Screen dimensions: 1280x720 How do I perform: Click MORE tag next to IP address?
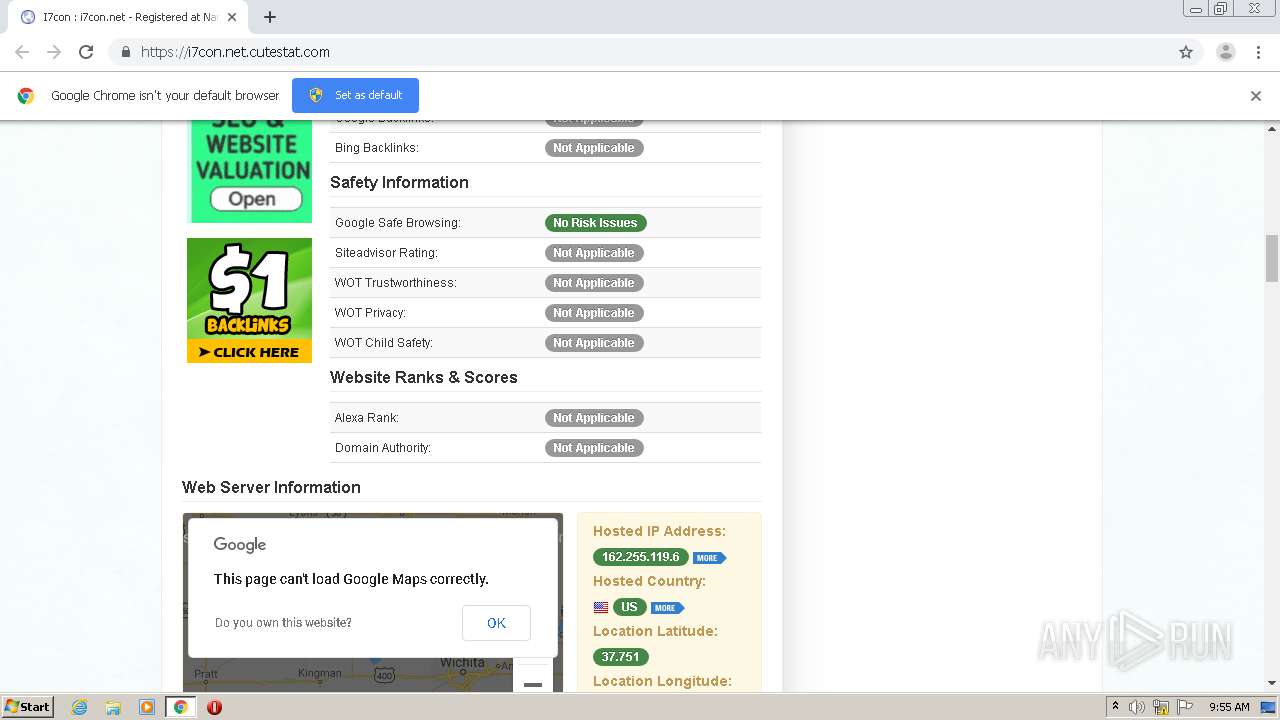[709, 558]
